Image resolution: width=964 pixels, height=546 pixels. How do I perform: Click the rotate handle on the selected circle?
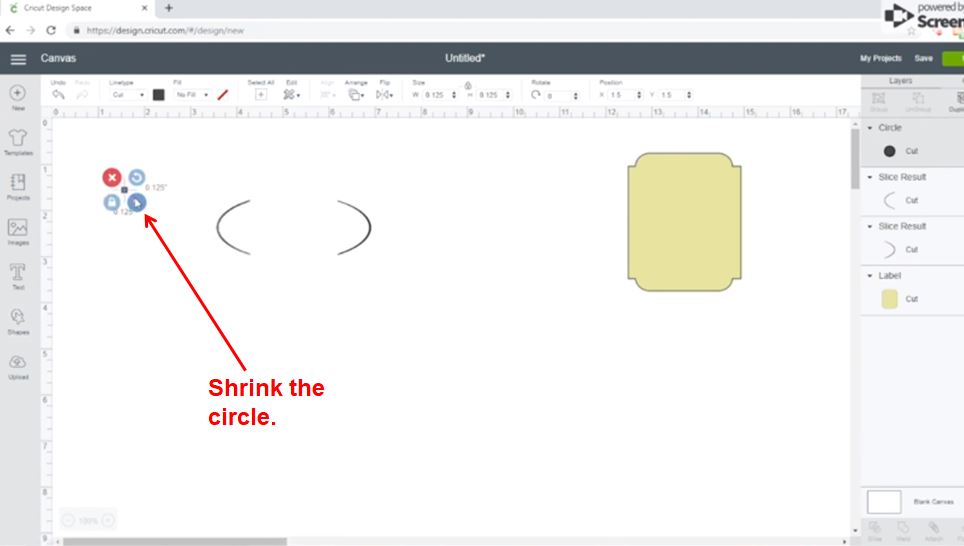click(137, 178)
